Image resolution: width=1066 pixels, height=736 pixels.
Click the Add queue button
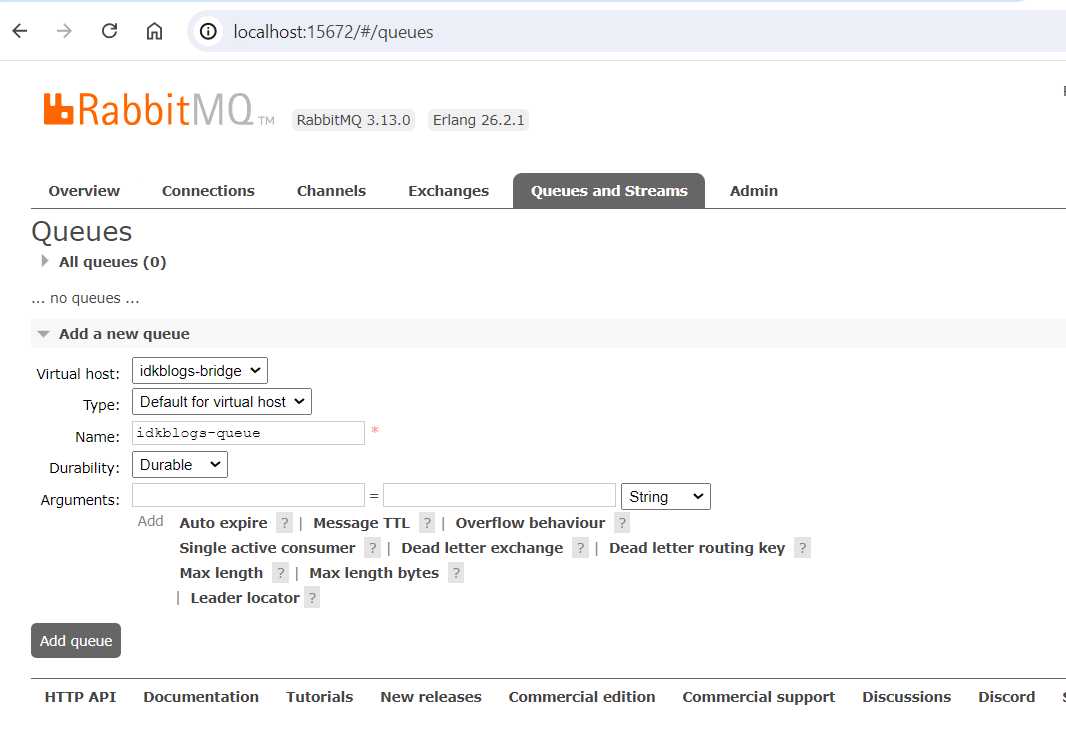76,641
